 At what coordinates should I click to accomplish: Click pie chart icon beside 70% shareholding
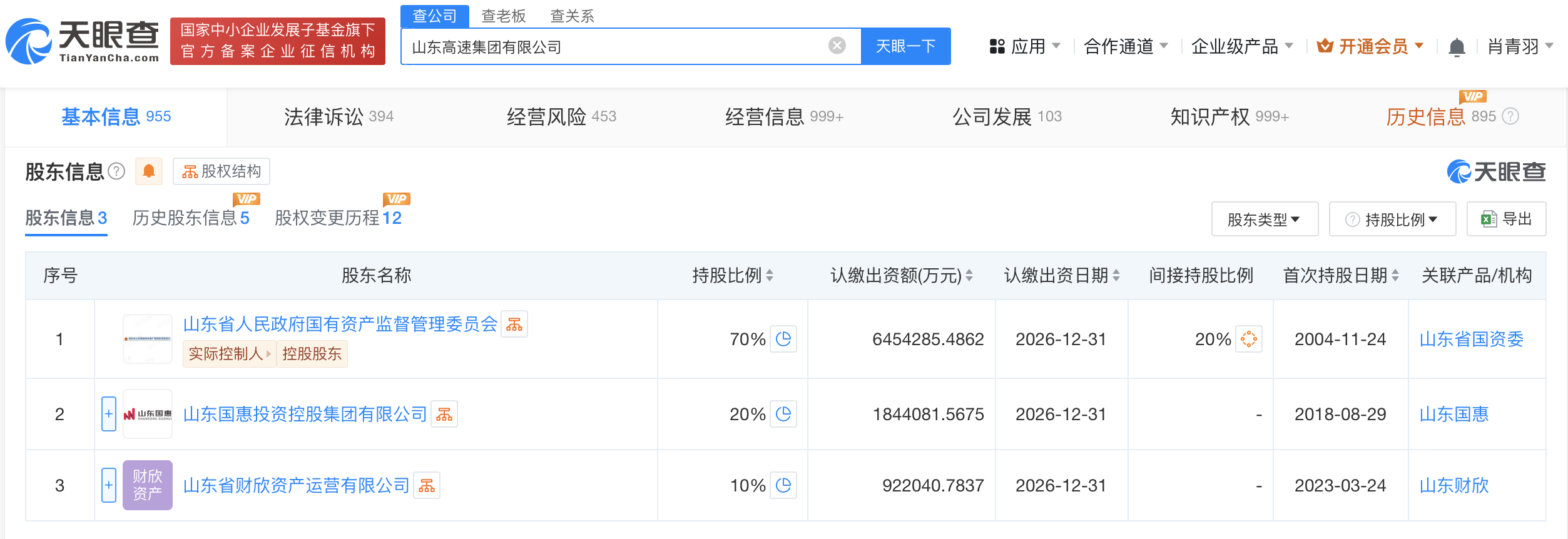pos(783,339)
